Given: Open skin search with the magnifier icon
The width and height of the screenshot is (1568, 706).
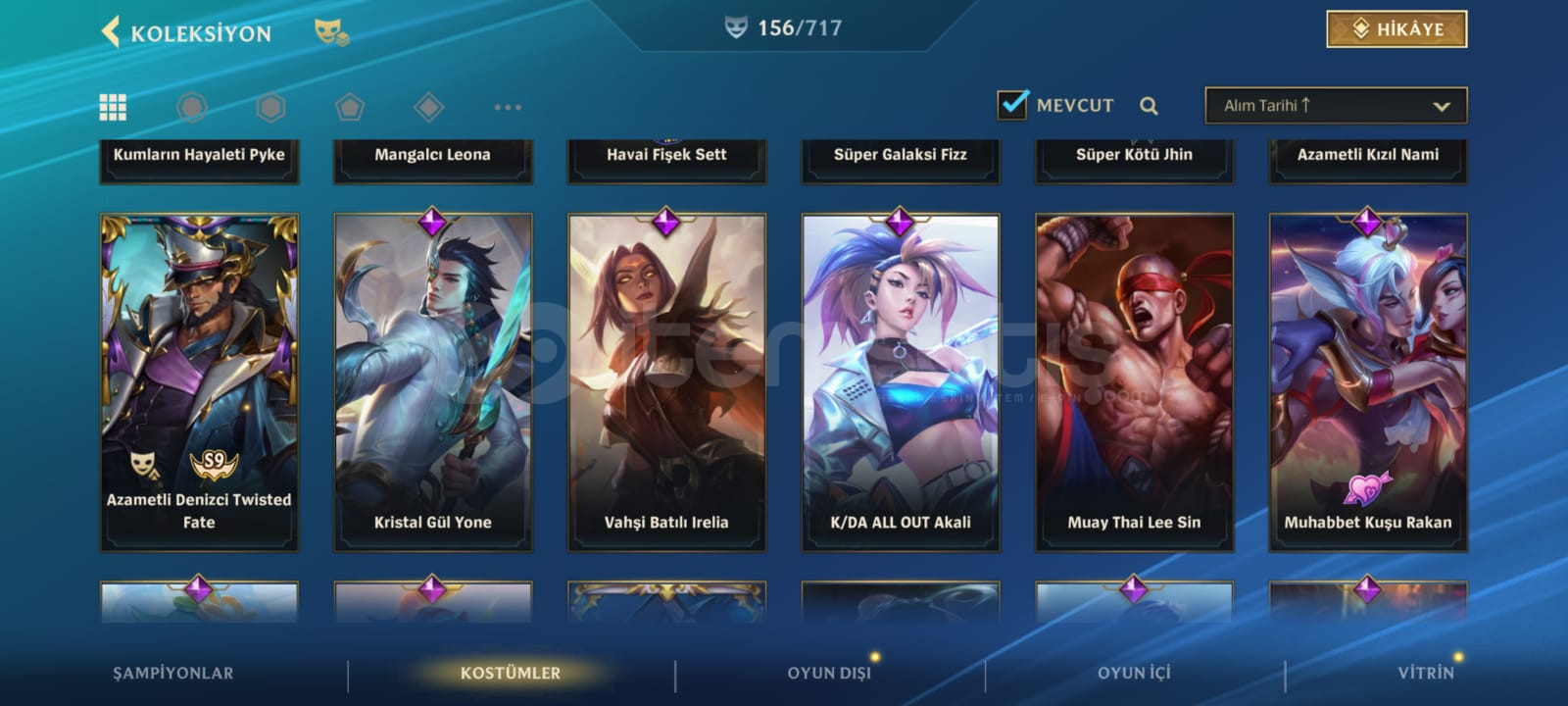Looking at the screenshot, I should pos(1149,106).
